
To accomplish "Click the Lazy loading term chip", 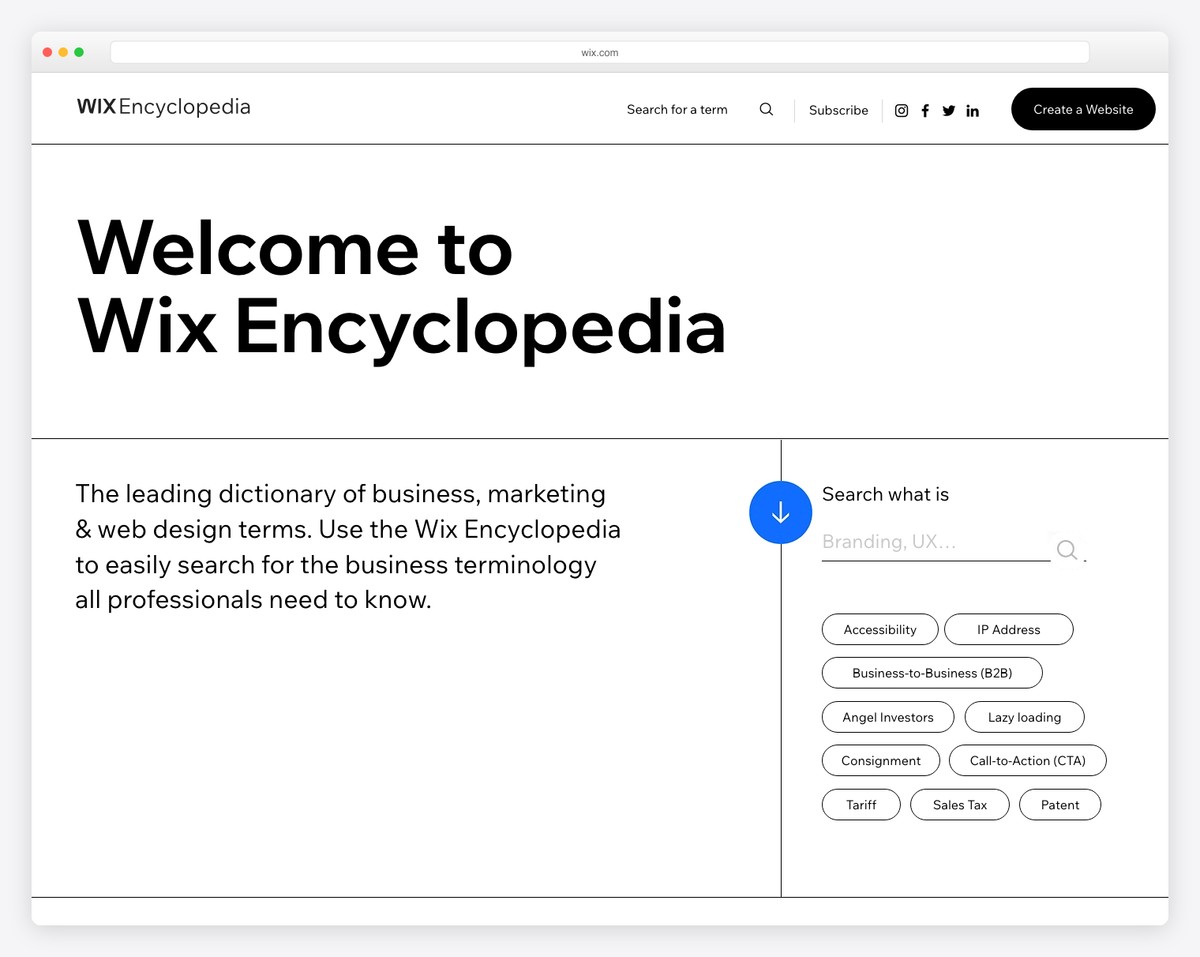I will [1024, 717].
